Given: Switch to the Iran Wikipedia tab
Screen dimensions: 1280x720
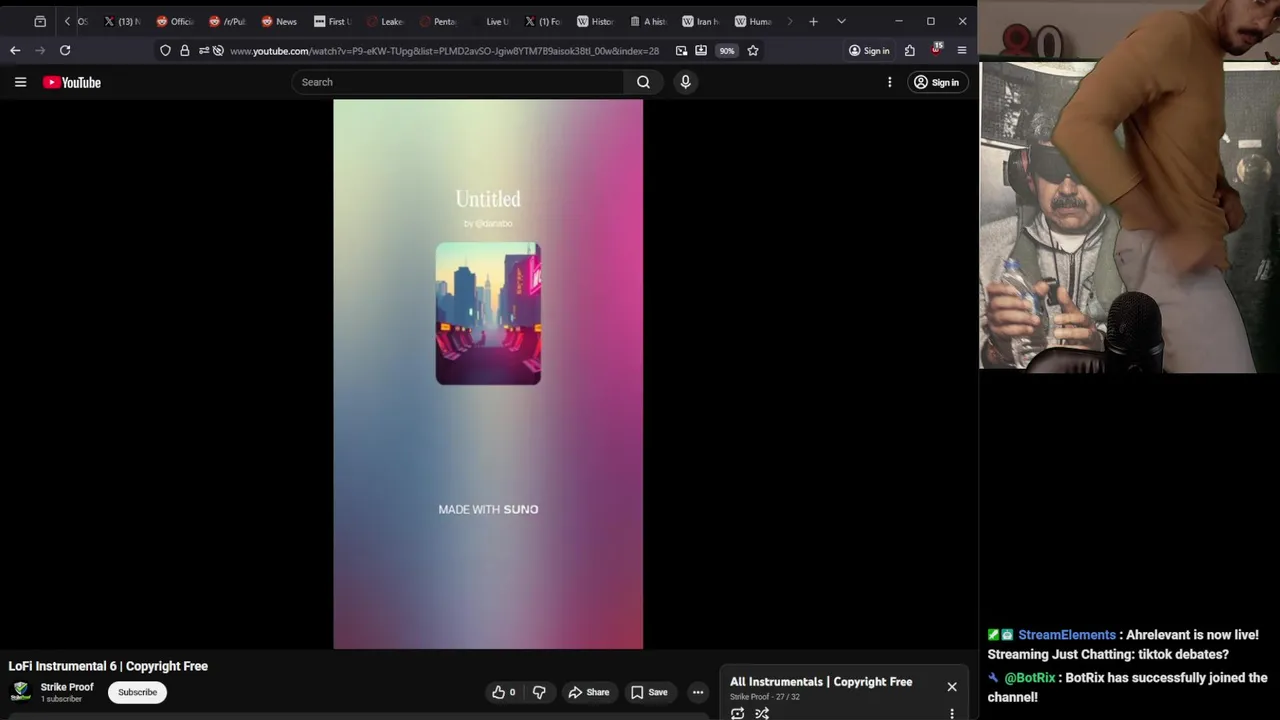Looking at the screenshot, I should pos(700,21).
